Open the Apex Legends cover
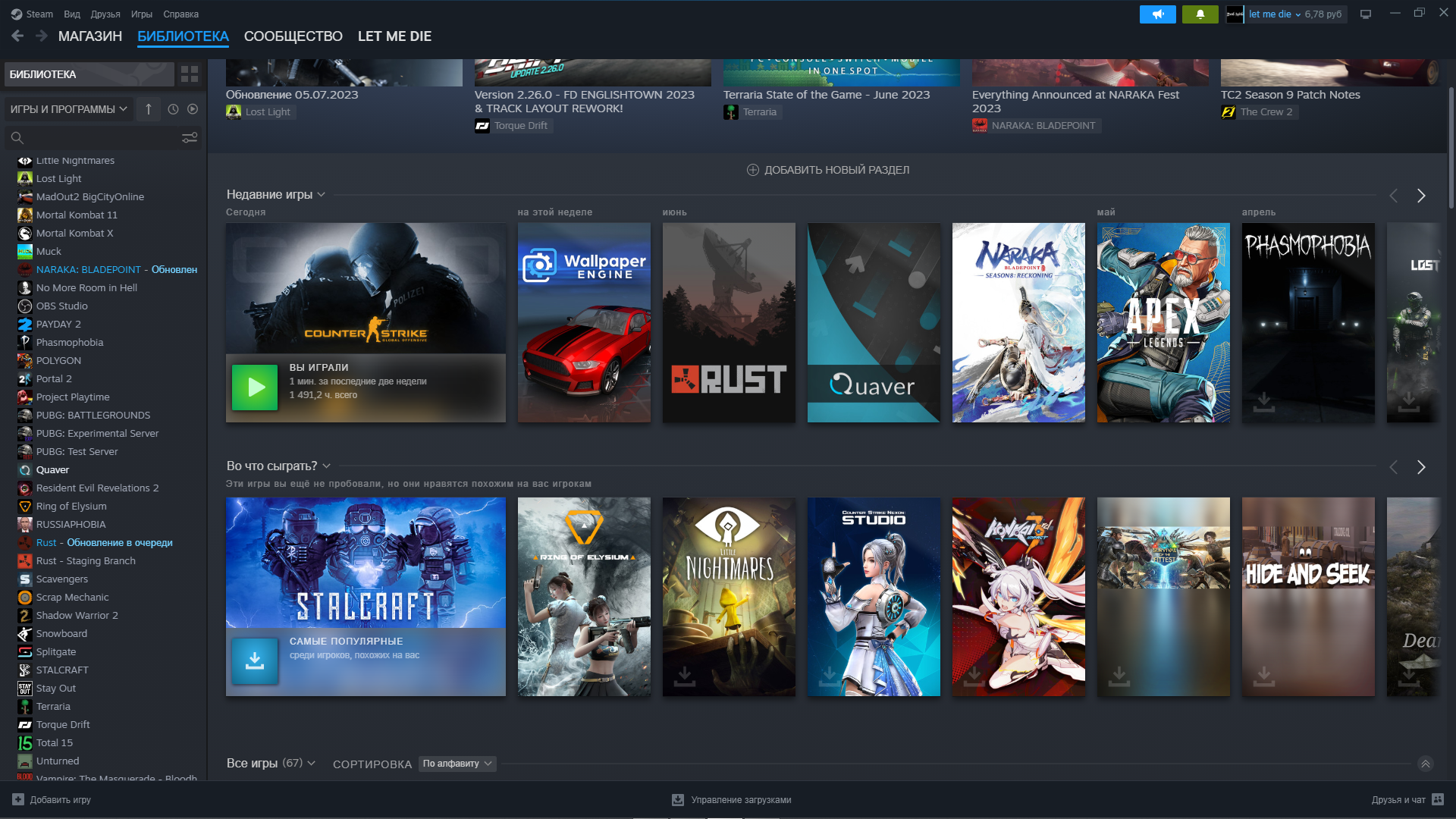The image size is (1456, 819). pos(1163,322)
